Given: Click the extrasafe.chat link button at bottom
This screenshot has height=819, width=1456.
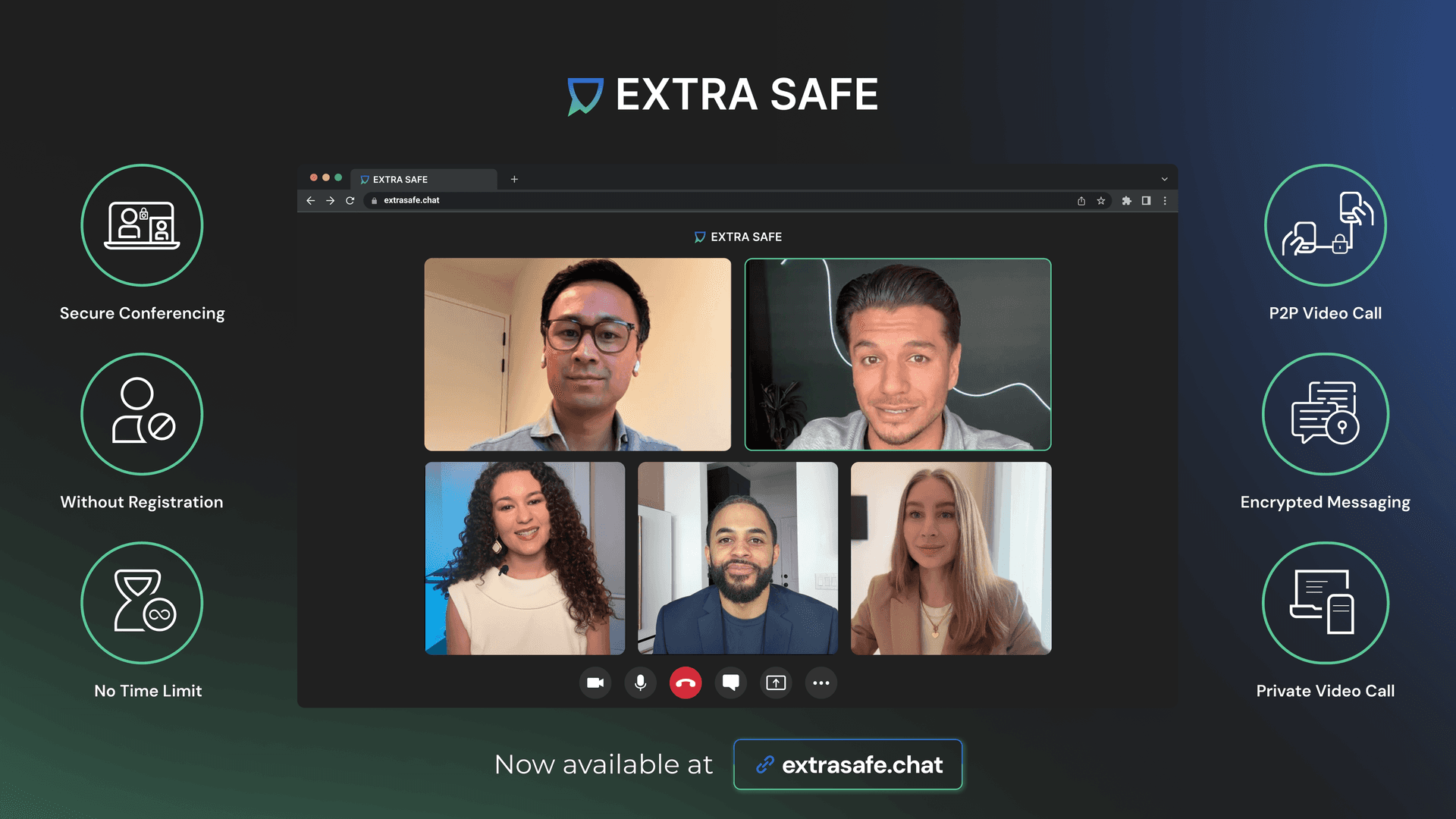Looking at the screenshot, I should tap(848, 764).
